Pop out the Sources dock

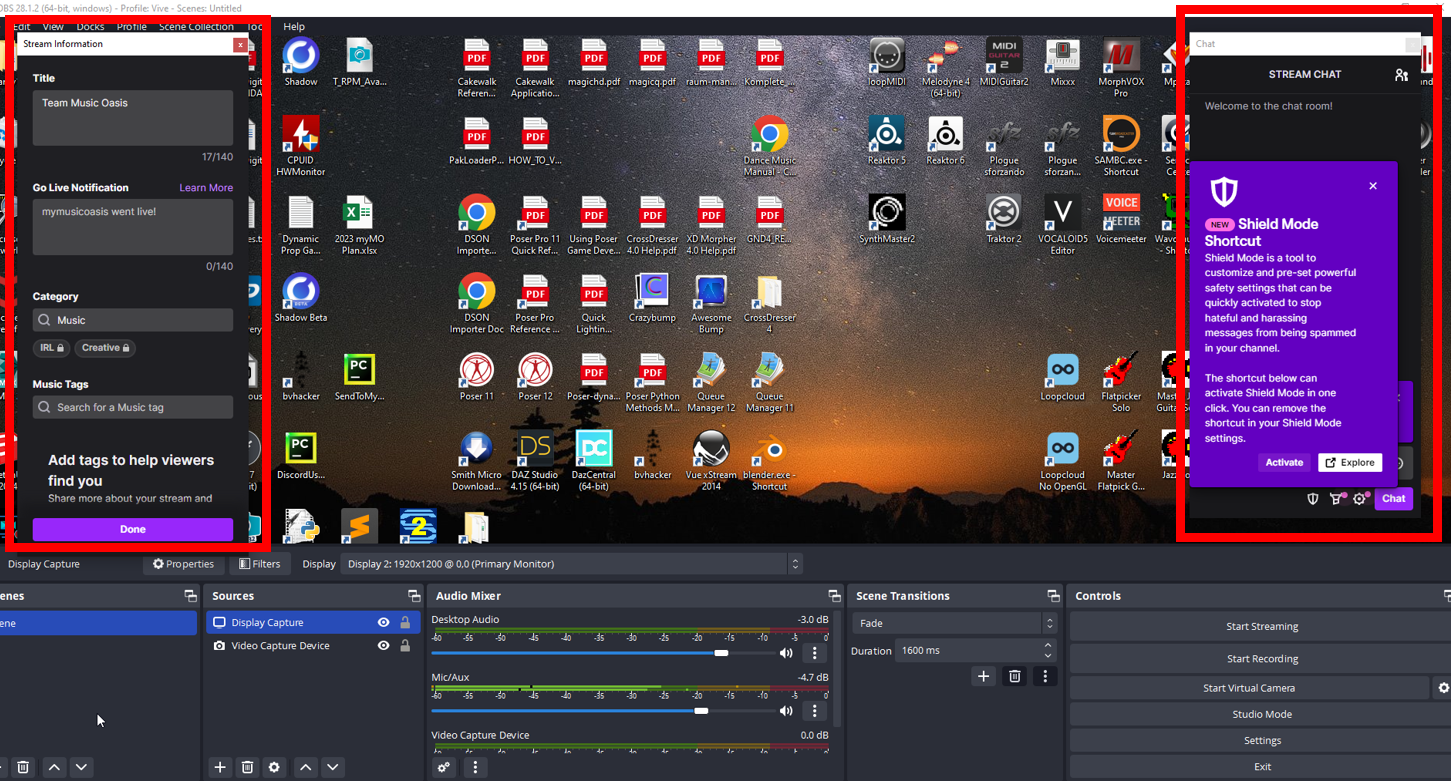[x=414, y=596]
